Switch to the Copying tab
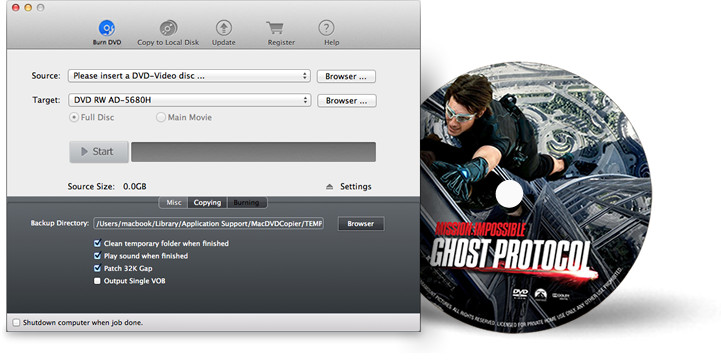Viewport: 721px width, 361px height. [x=207, y=202]
